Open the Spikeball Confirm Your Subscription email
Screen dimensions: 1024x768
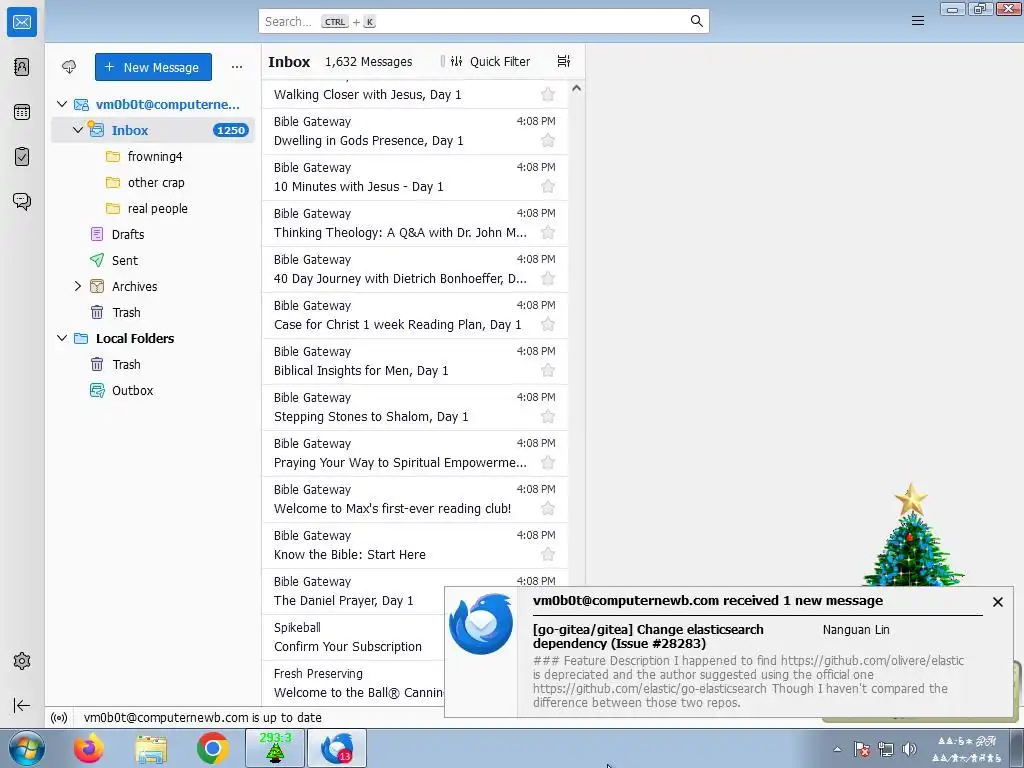point(353,637)
